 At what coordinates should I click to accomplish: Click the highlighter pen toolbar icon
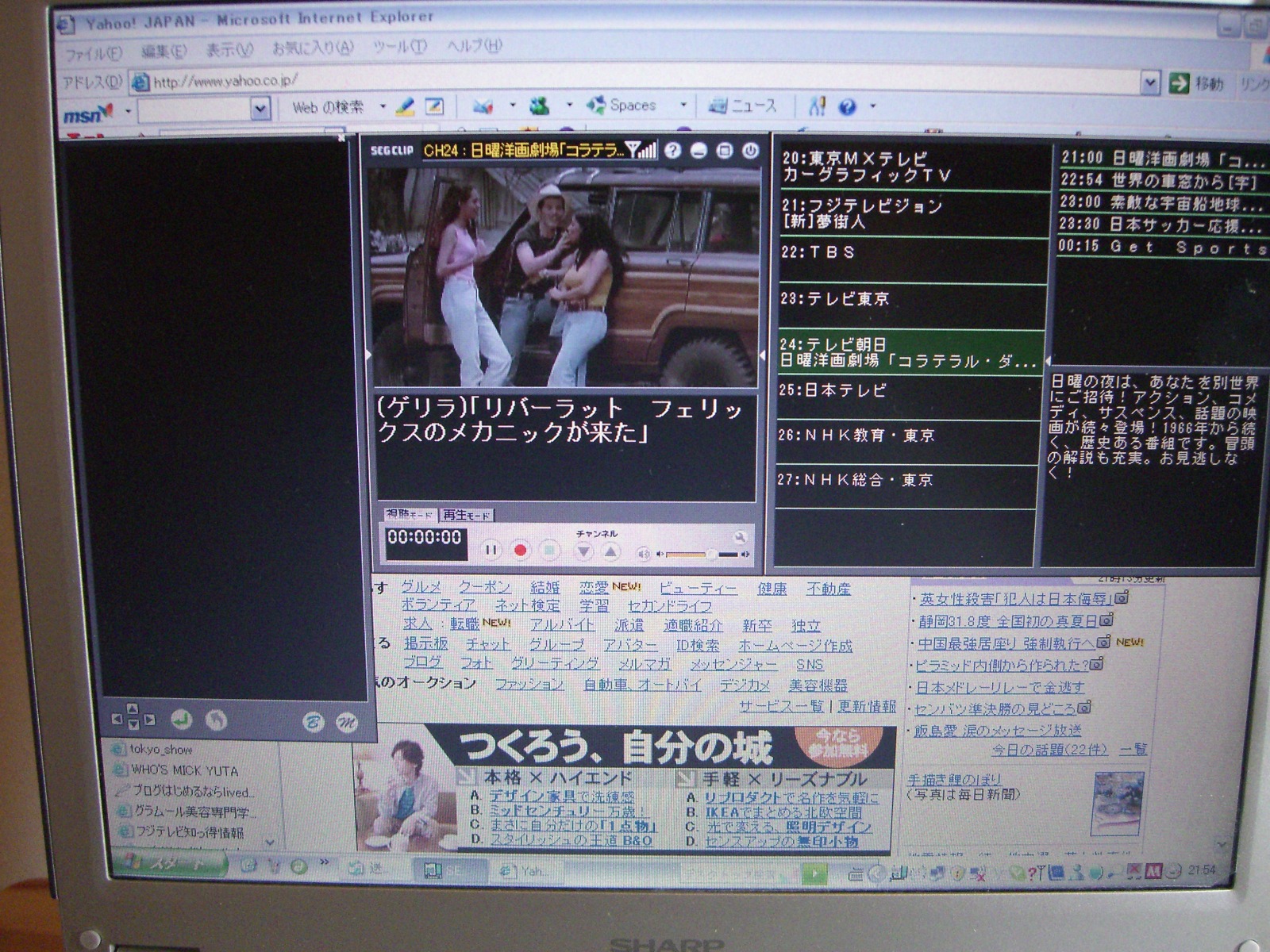click(x=405, y=106)
